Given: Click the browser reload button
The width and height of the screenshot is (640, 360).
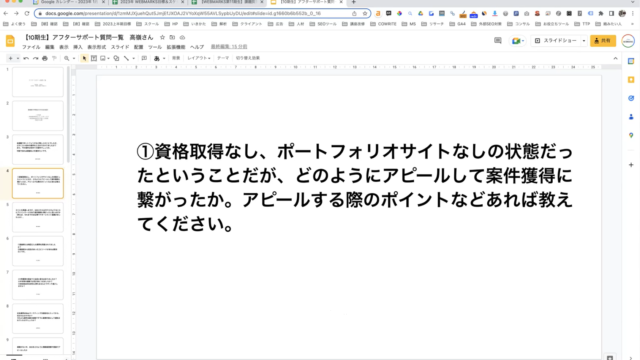Looking at the screenshot, I should [27, 13].
